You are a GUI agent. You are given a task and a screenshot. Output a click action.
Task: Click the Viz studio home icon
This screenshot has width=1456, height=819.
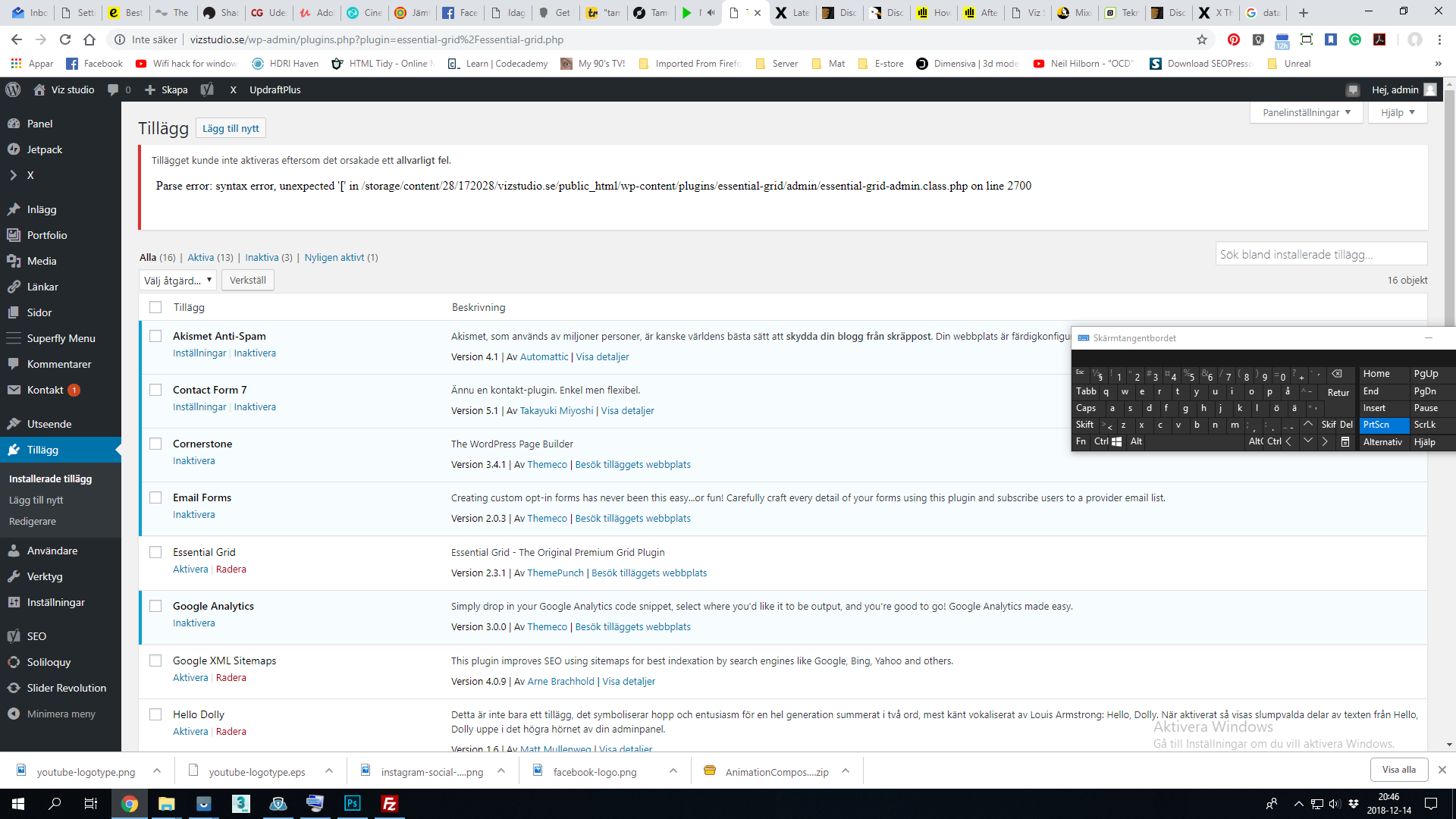(39, 89)
